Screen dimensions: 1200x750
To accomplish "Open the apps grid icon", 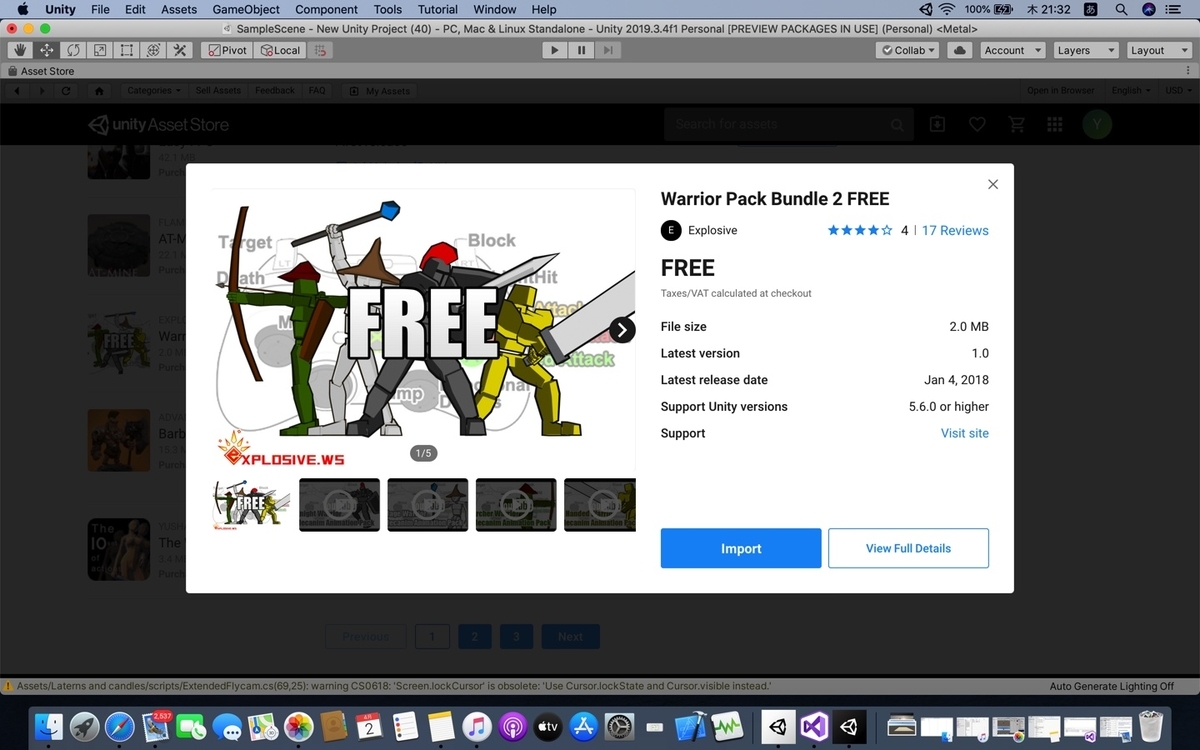I will tap(1054, 124).
